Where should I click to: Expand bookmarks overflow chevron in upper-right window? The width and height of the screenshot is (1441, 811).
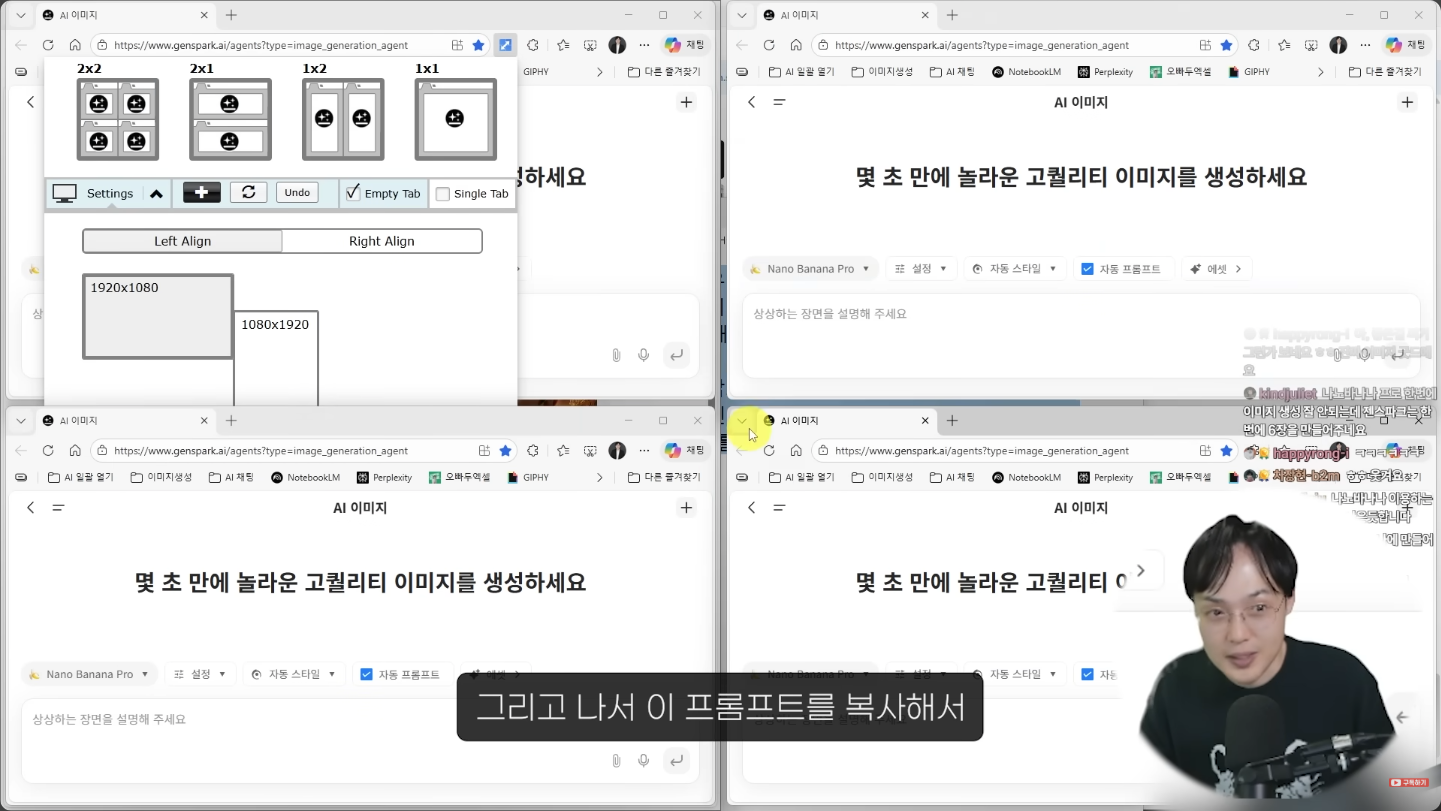pyautogui.click(x=1320, y=72)
